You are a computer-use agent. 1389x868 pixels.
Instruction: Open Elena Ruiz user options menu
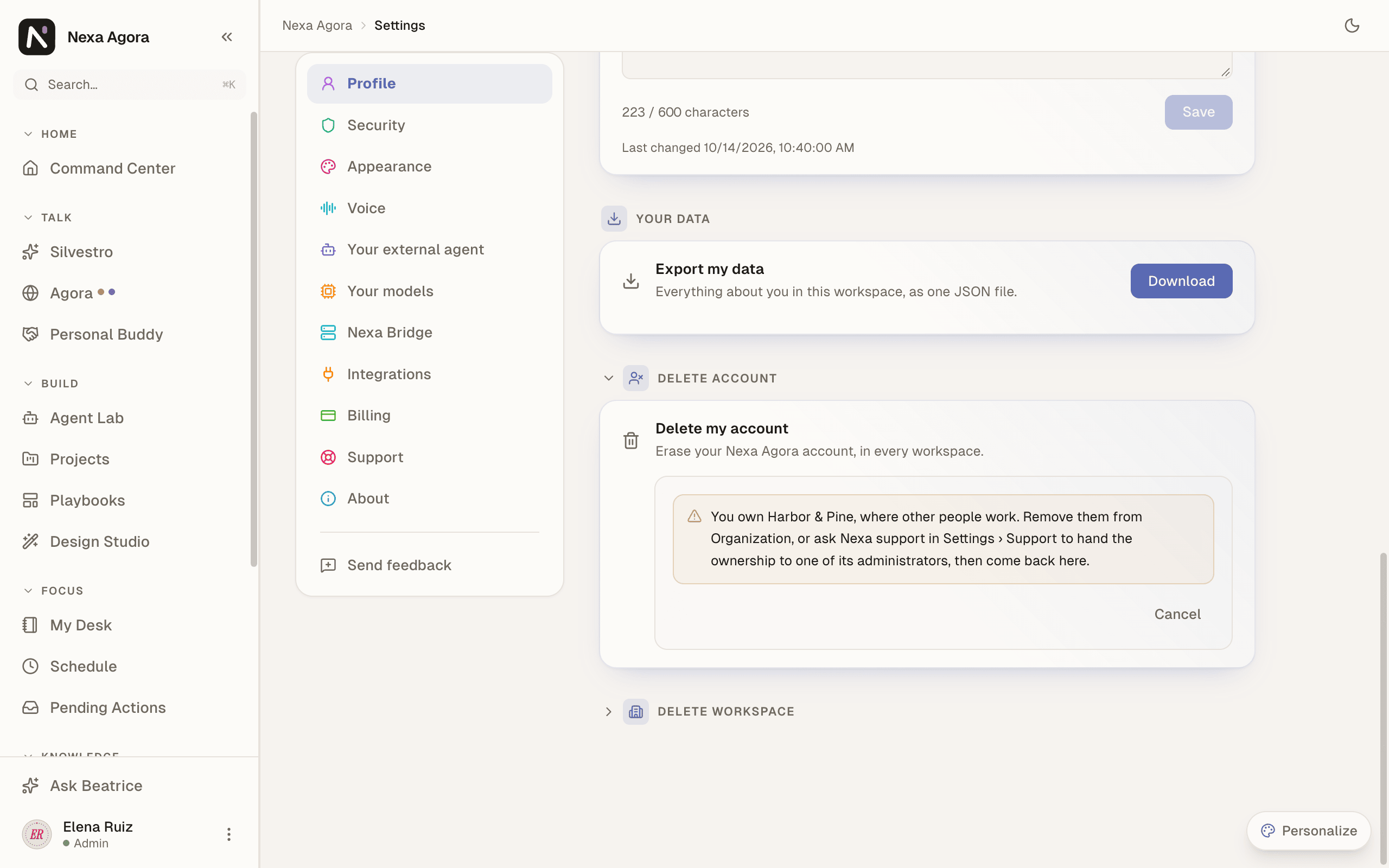228,834
